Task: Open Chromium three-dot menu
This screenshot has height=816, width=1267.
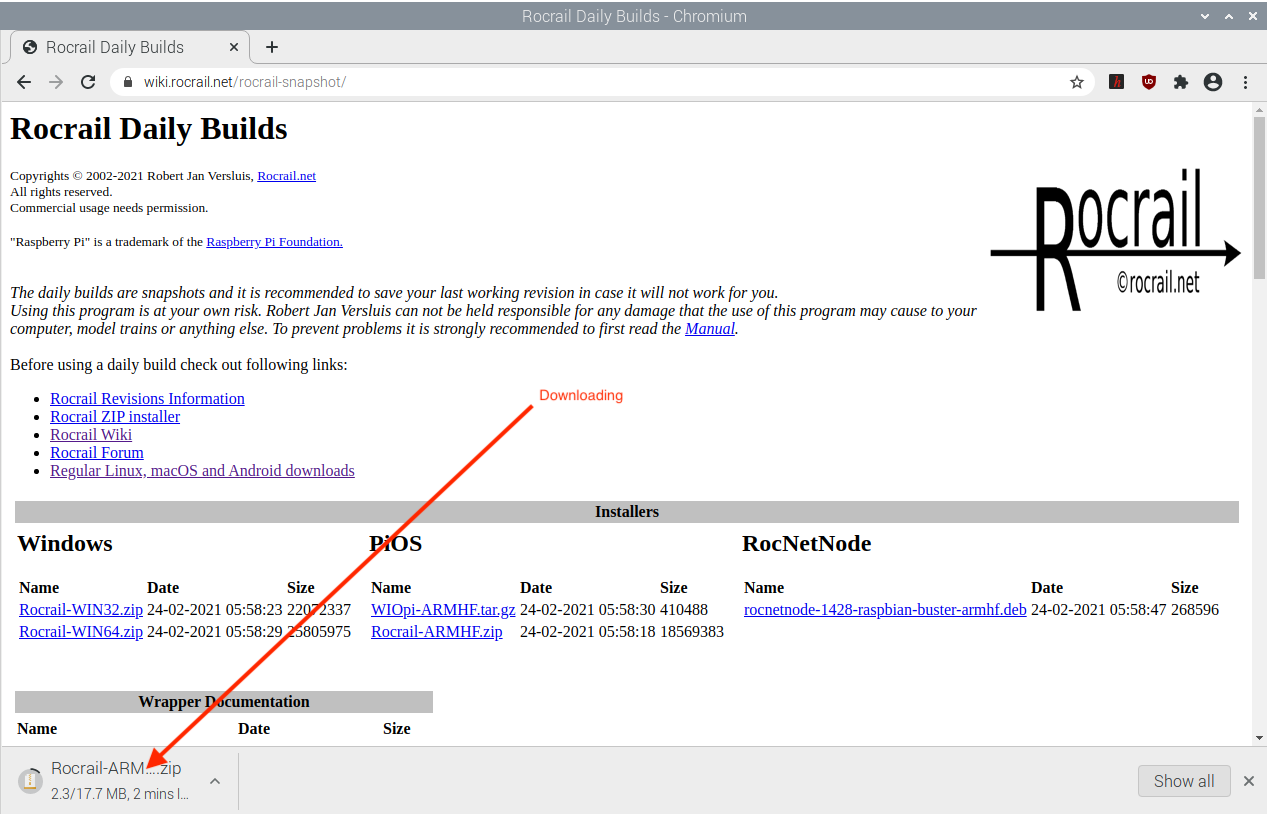Action: (x=1245, y=82)
